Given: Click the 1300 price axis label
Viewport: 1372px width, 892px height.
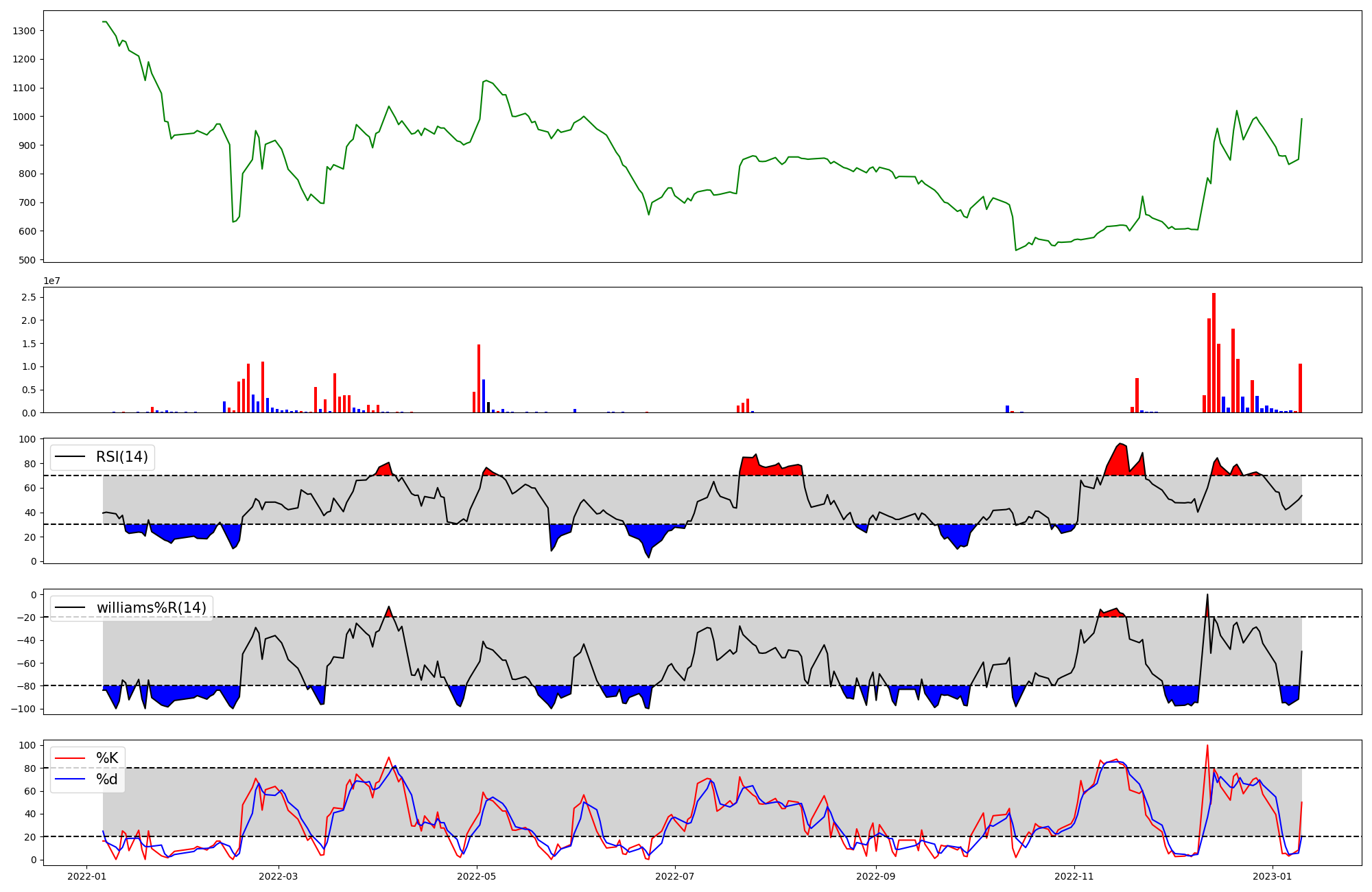Looking at the screenshot, I should [24, 31].
